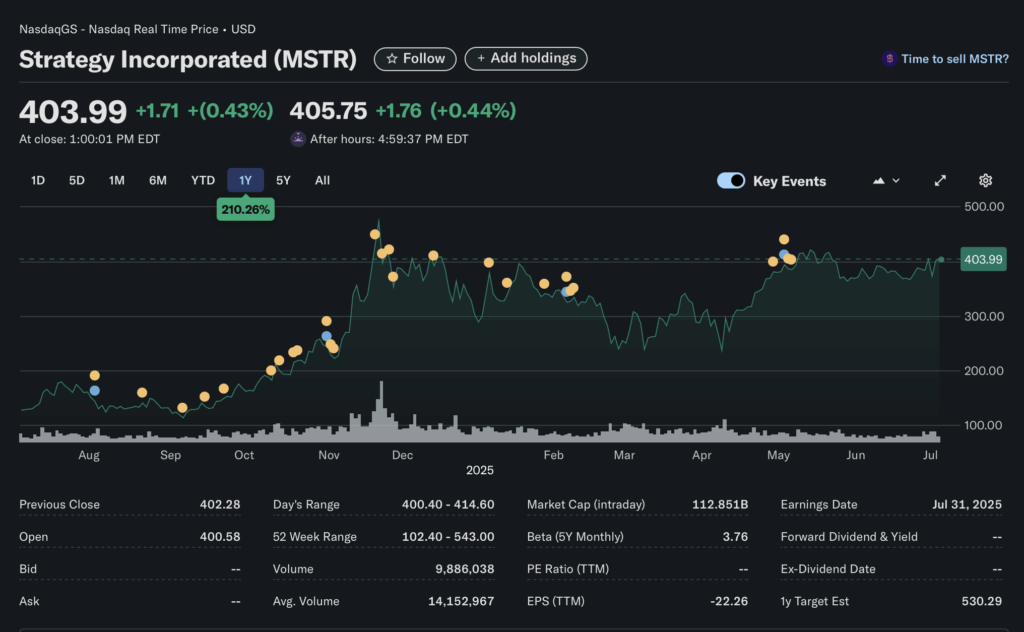Select the 6M time range
Screen dimensions: 1024x632
[x=158, y=181]
